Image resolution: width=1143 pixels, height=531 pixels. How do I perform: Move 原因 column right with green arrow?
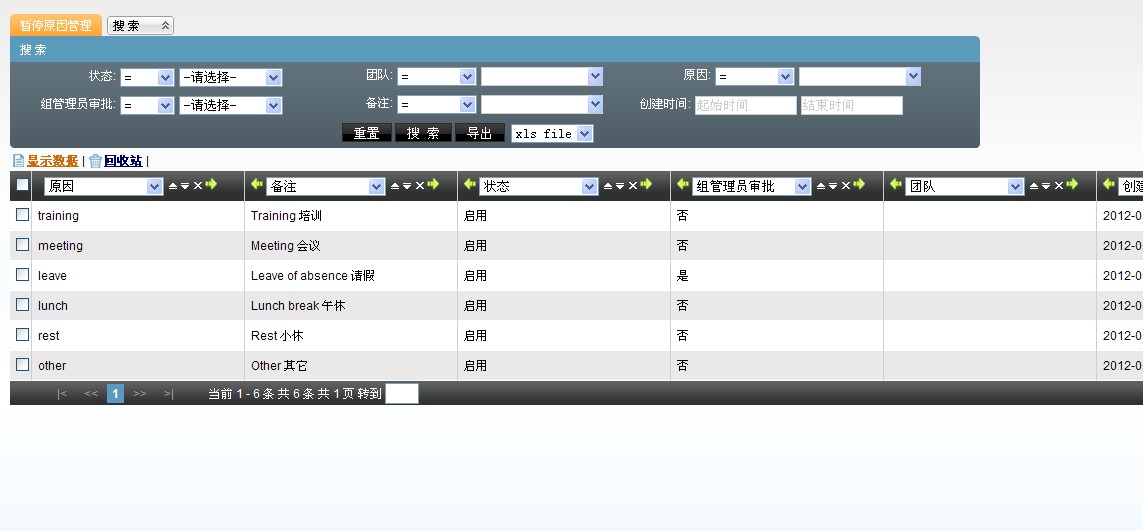pos(211,185)
